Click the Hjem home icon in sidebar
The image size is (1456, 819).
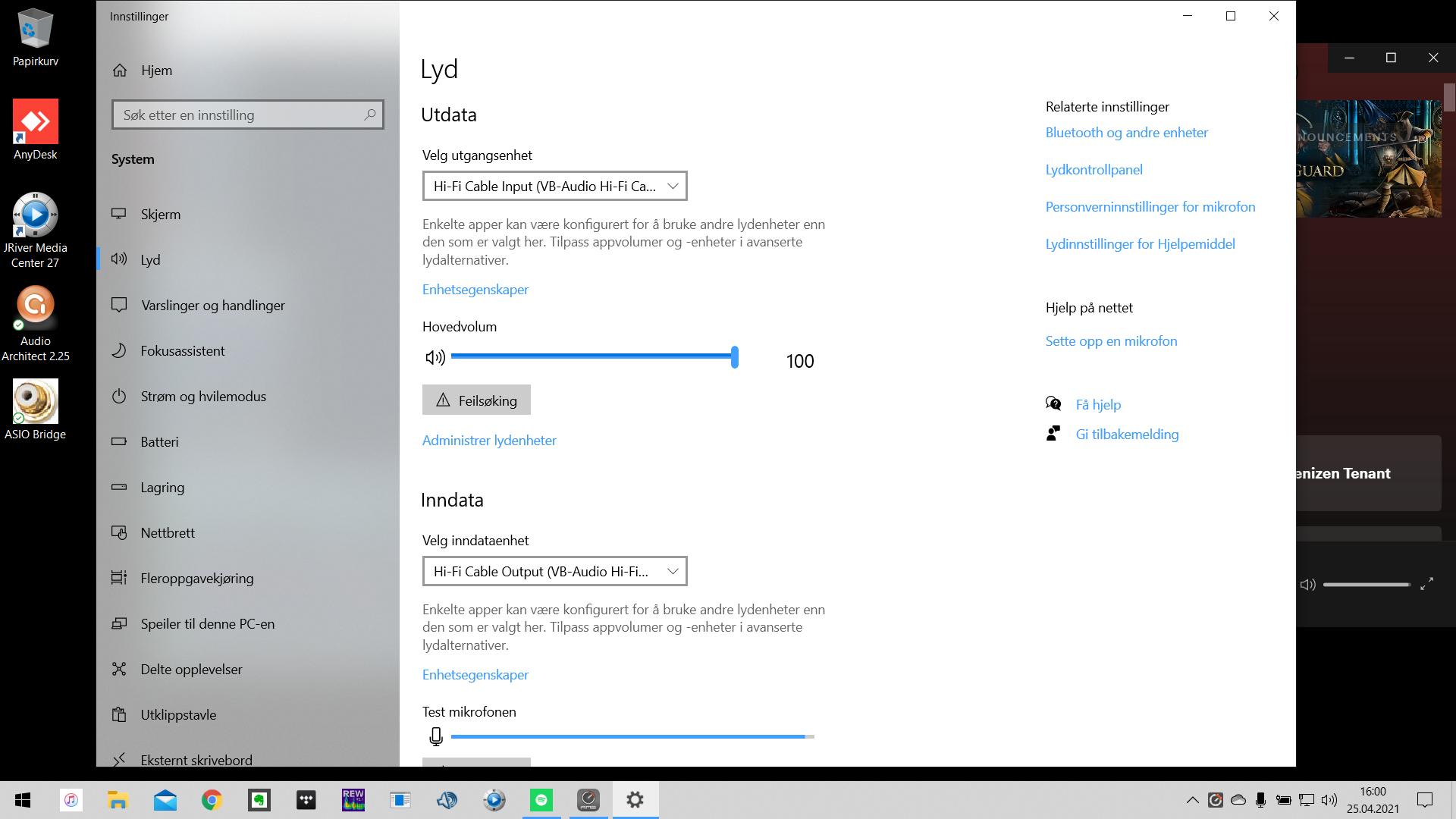coord(120,71)
